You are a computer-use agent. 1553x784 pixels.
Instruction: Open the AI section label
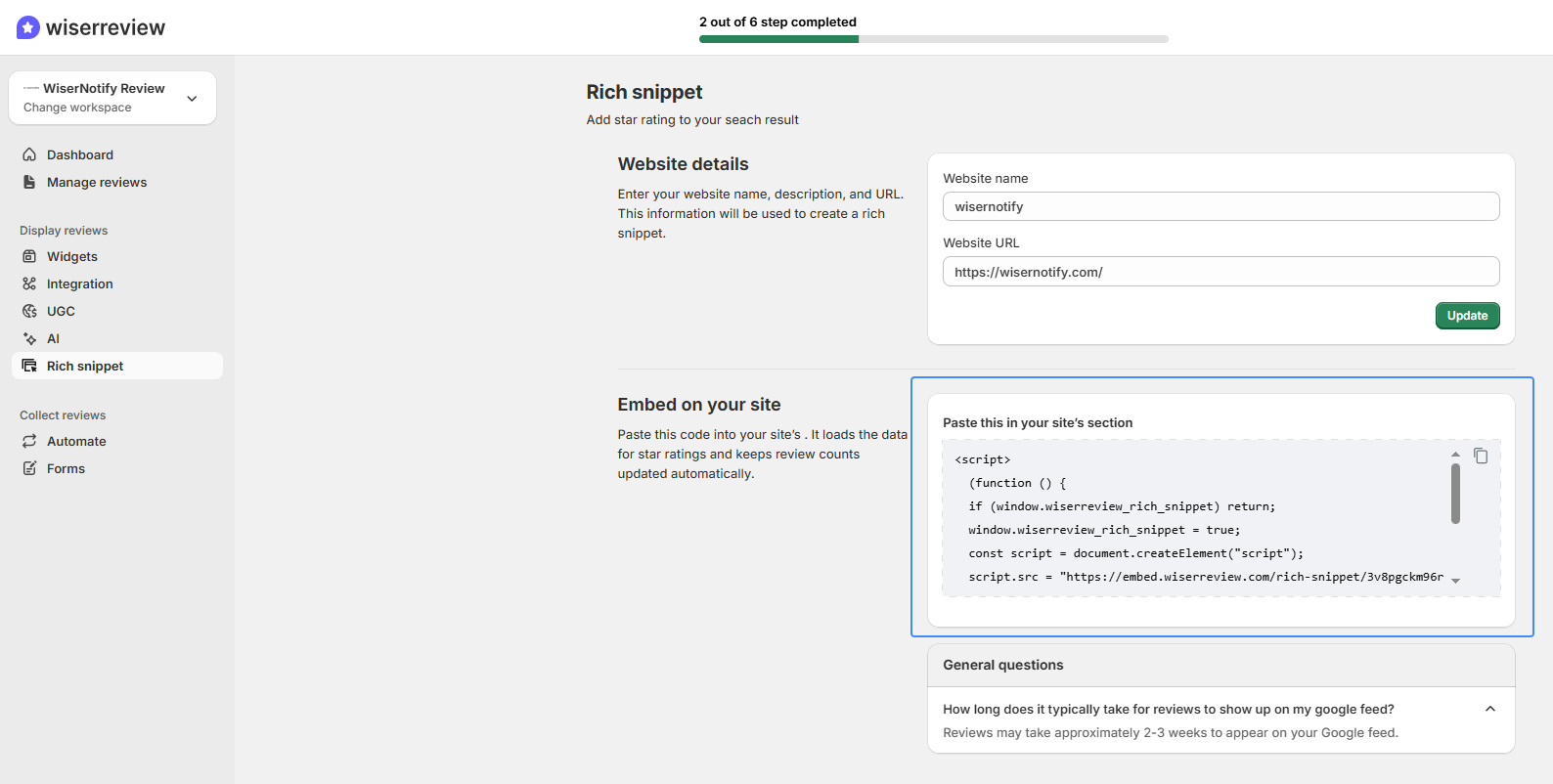pyautogui.click(x=53, y=338)
